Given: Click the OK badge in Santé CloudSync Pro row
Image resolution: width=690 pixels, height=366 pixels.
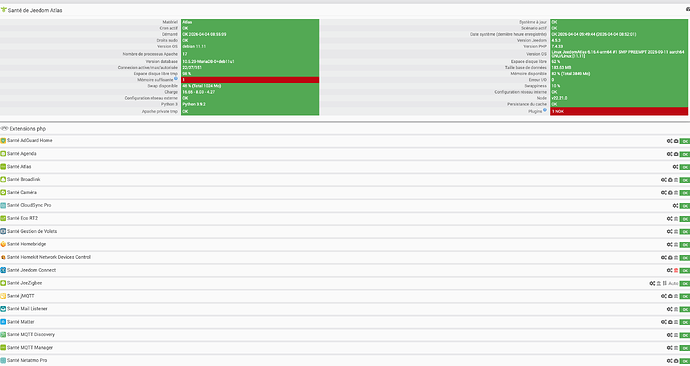Looking at the screenshot, I should (685, 206).
